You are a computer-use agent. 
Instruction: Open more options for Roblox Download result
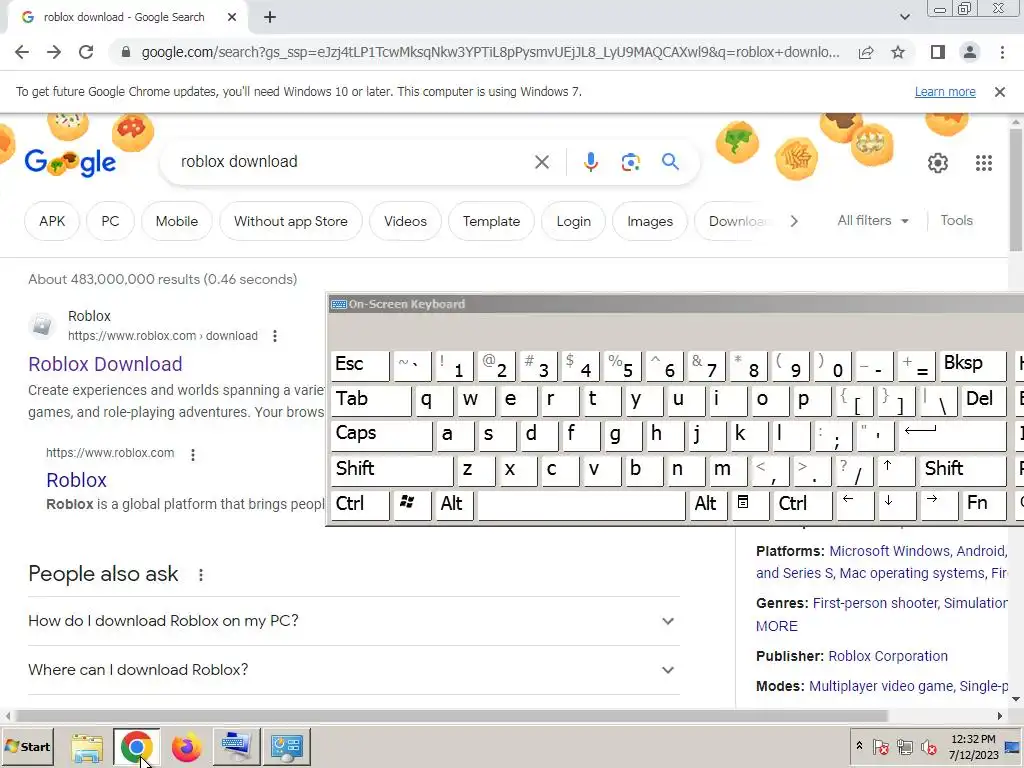(275, 336)
